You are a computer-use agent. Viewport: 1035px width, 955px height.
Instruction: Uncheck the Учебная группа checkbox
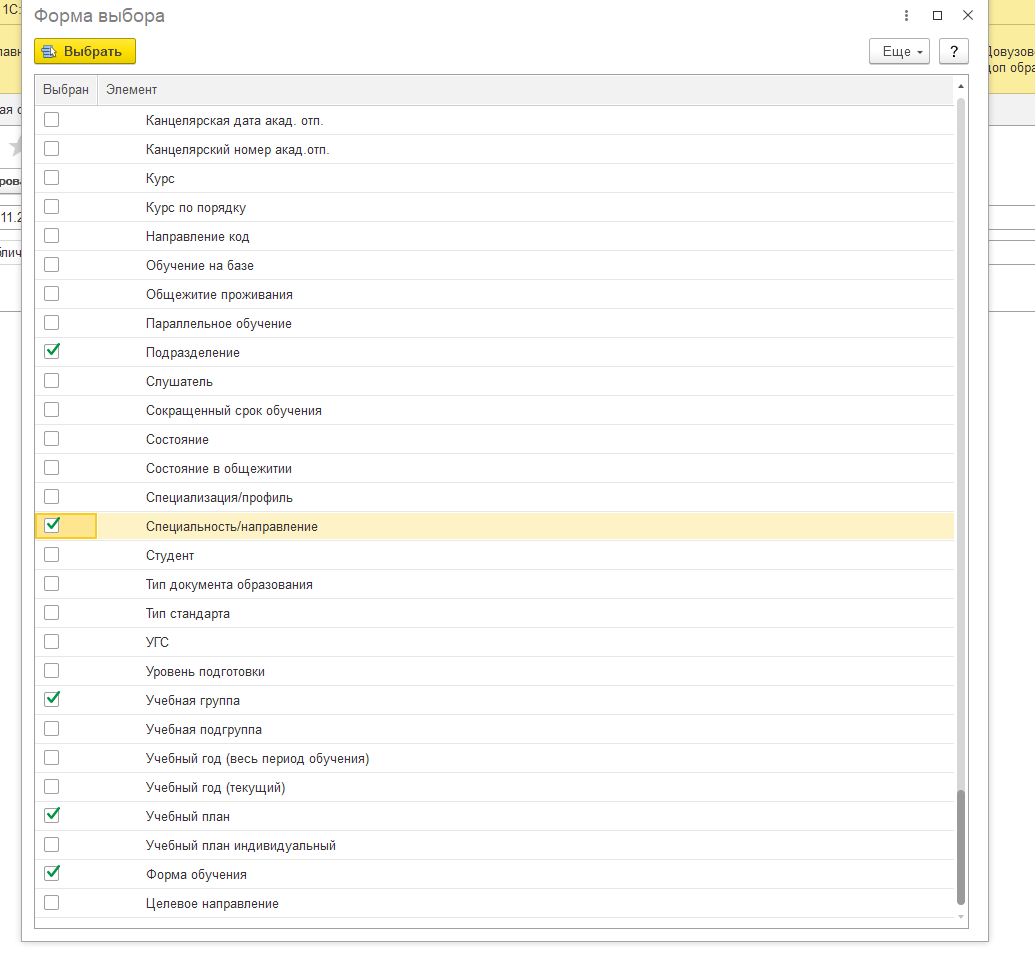tap(52, 700)
